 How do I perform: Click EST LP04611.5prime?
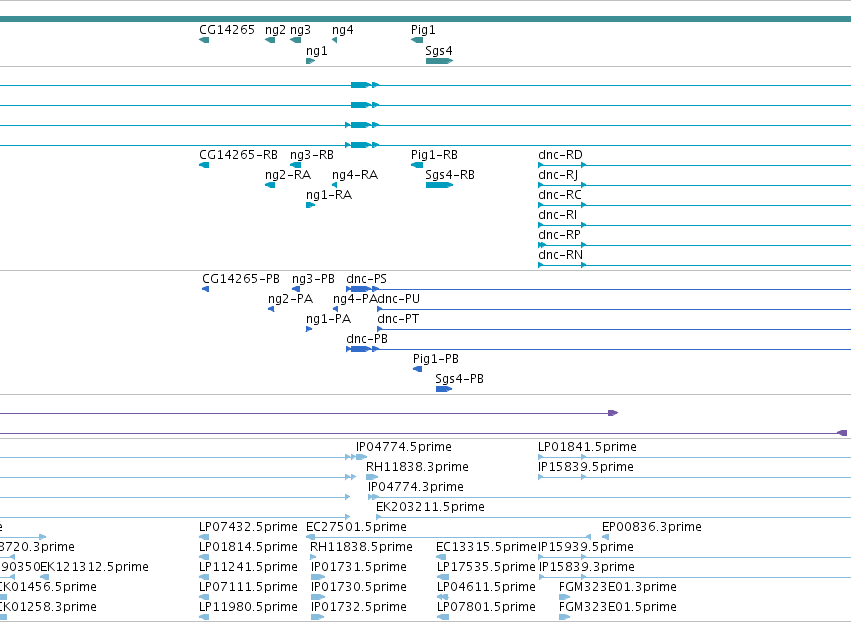click(486, 588)
